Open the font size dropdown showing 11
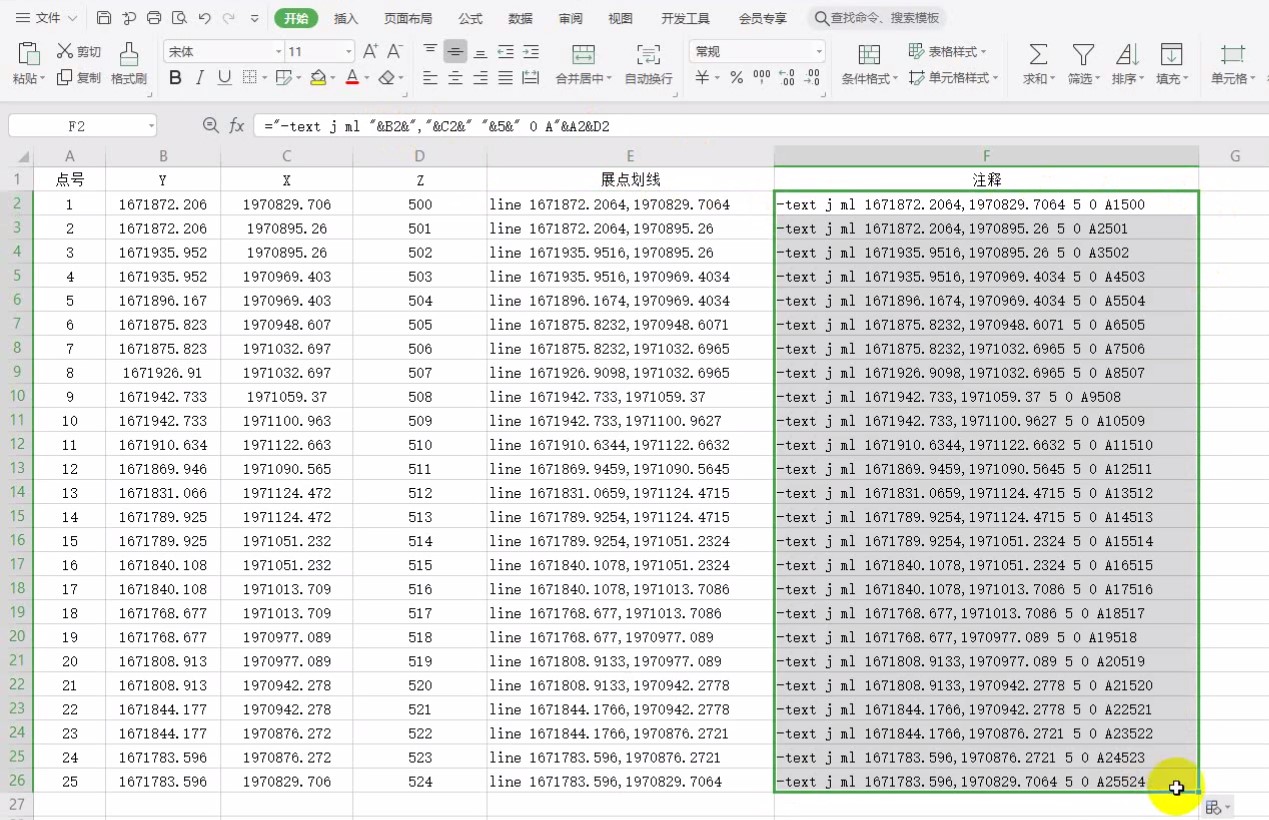This screenshot has width=1269, height=820. click(x=349, y=51)
